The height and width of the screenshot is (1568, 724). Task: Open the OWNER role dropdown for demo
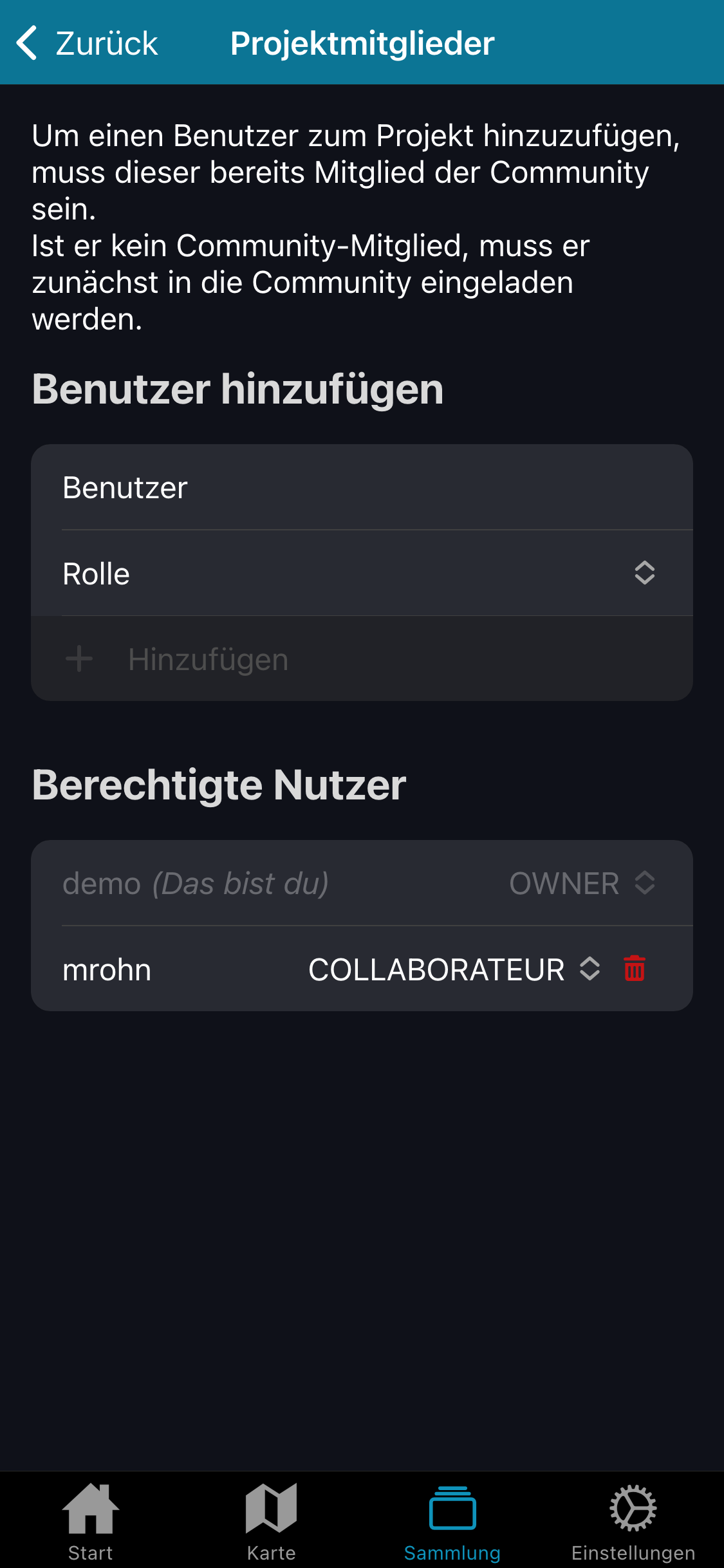pos(581,883)
